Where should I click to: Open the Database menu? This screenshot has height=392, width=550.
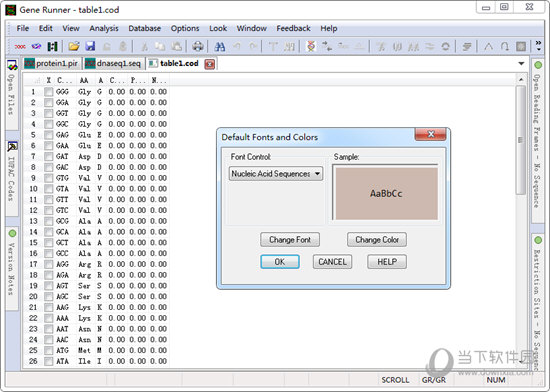click(x=145, y=28)
